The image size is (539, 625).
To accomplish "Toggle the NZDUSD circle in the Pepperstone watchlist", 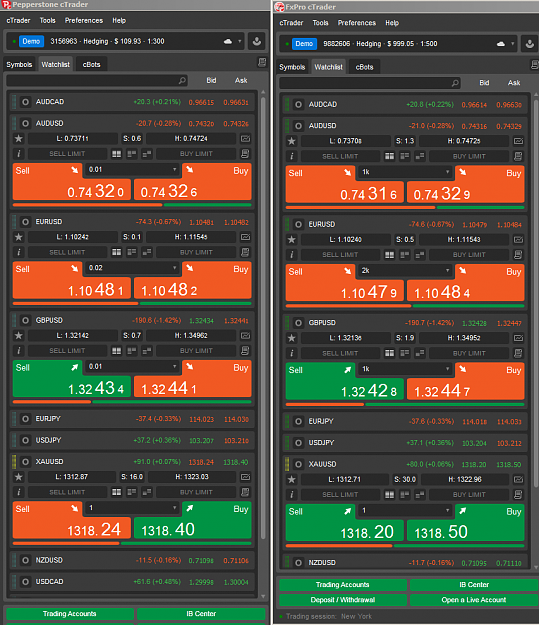I will pos(26,560).
